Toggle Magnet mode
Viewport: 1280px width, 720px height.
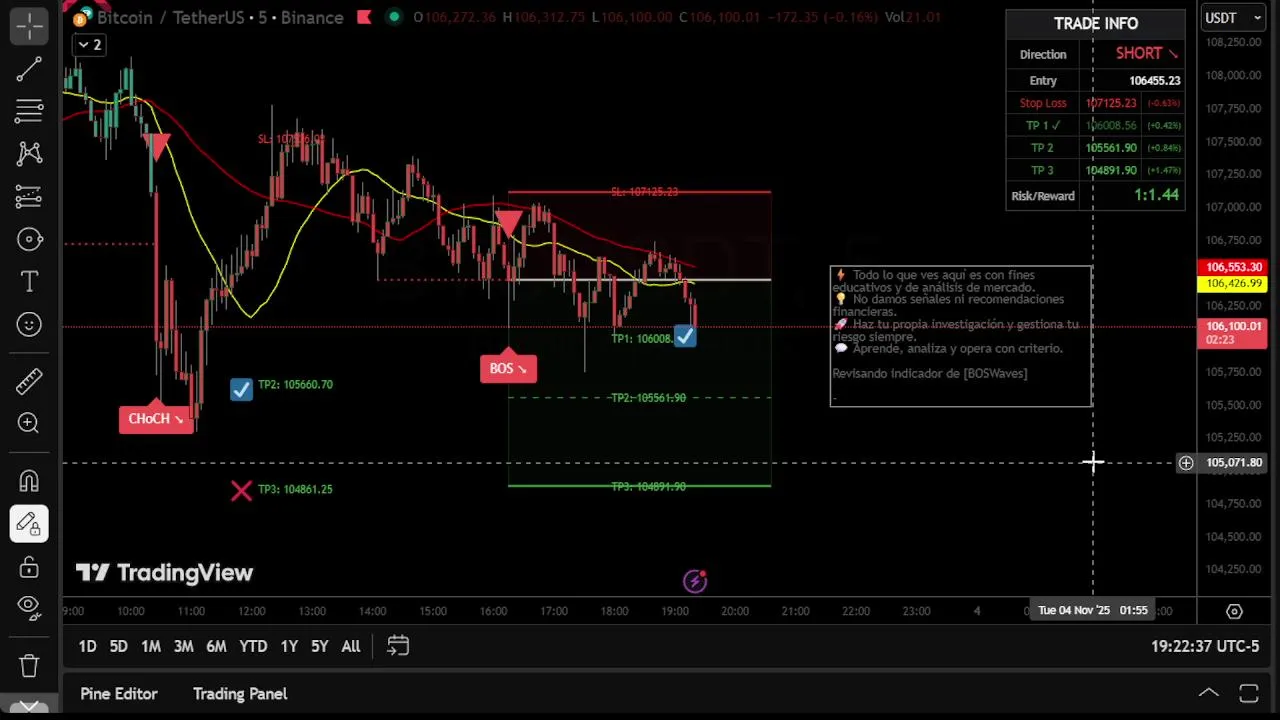point(29,481)
